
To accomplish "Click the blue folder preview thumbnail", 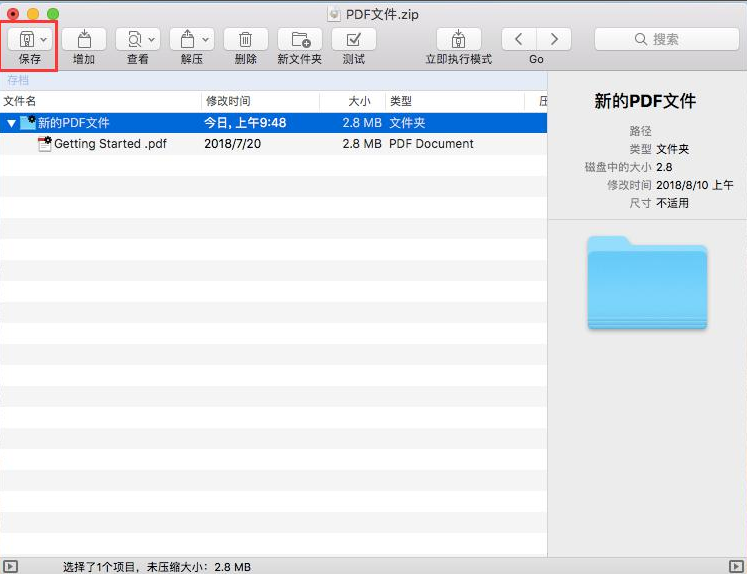I will coord(647,282).
